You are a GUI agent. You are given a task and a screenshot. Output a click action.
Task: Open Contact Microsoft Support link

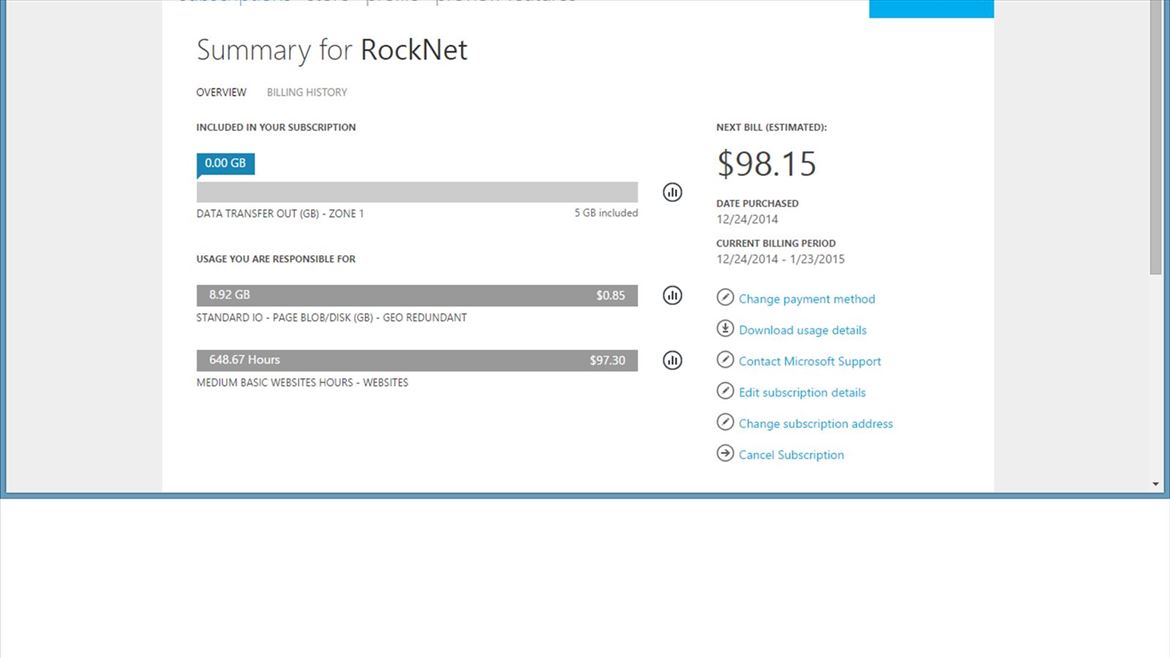810,361
